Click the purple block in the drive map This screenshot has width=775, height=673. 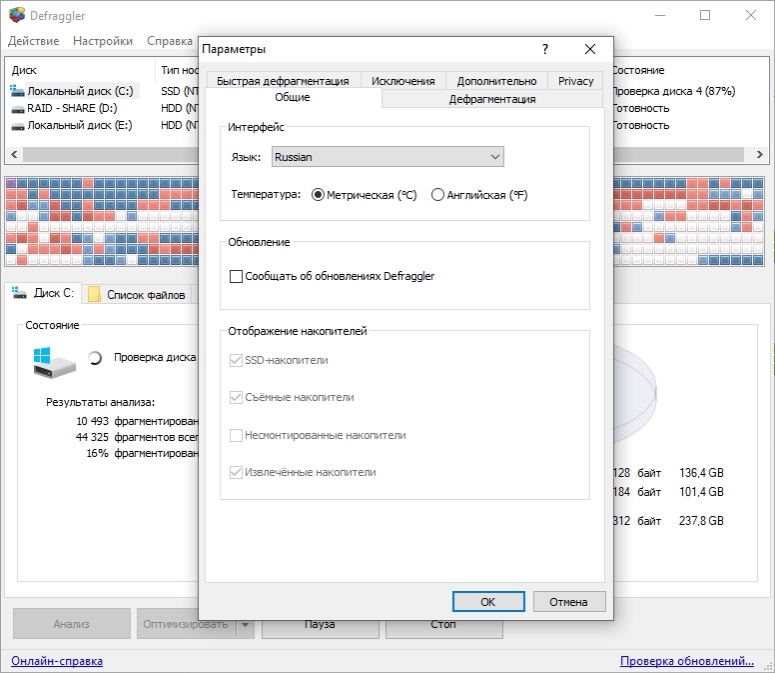tap(11, 183)
